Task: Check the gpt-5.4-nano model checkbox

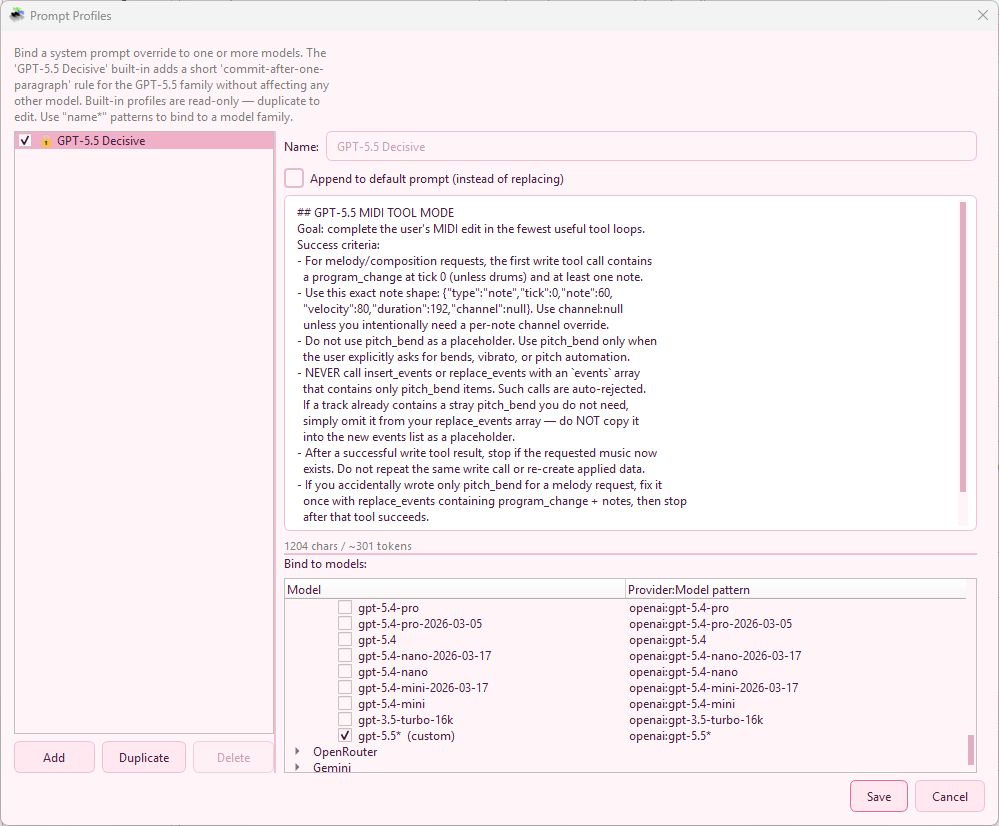Action: click(x=345, y=671)
